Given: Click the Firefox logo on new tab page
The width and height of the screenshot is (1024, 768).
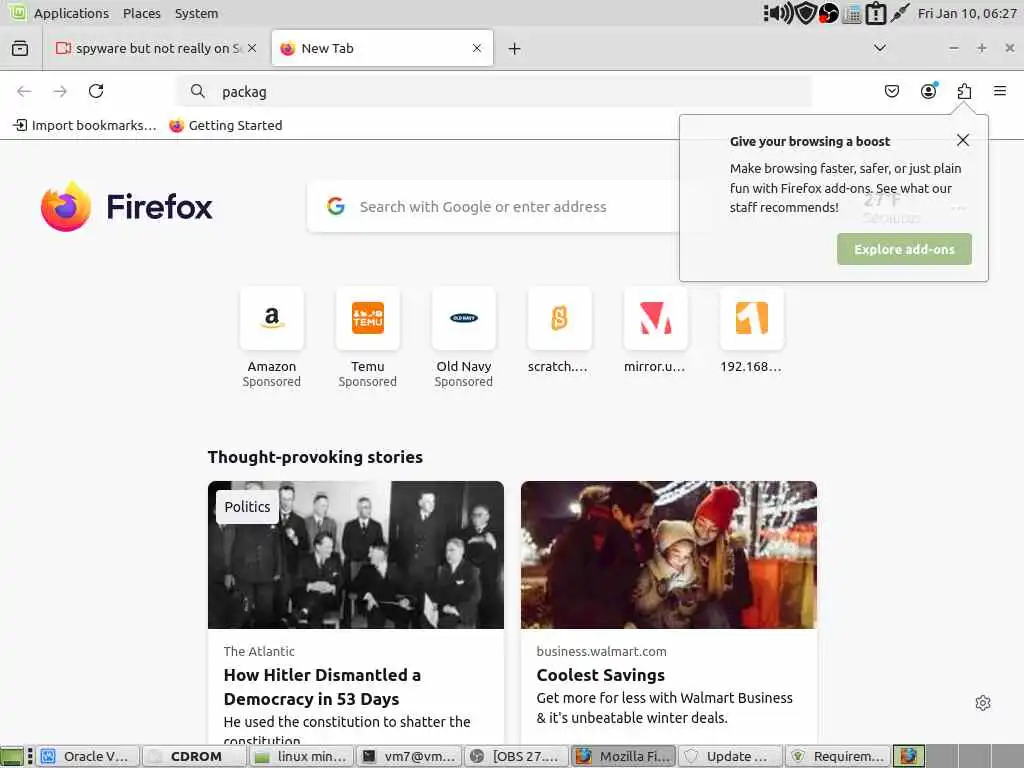Looking at the screenshot, I should tap(65, 206).
